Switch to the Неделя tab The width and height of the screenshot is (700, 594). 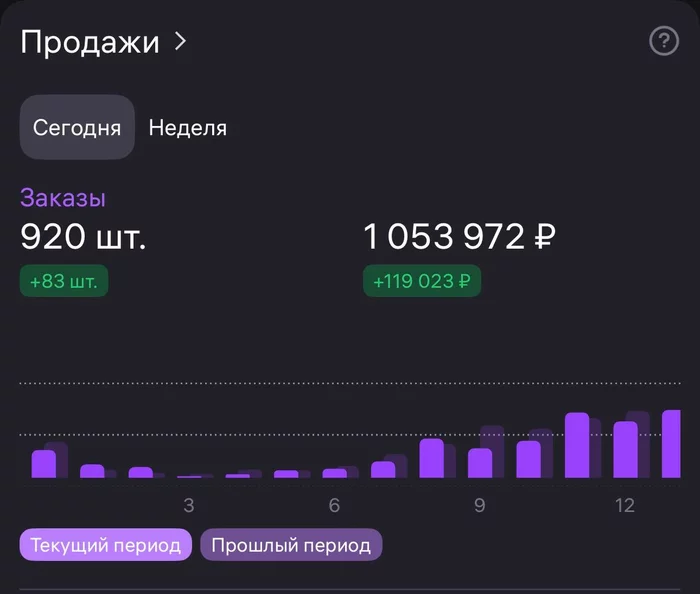click(x=188, y=128)
